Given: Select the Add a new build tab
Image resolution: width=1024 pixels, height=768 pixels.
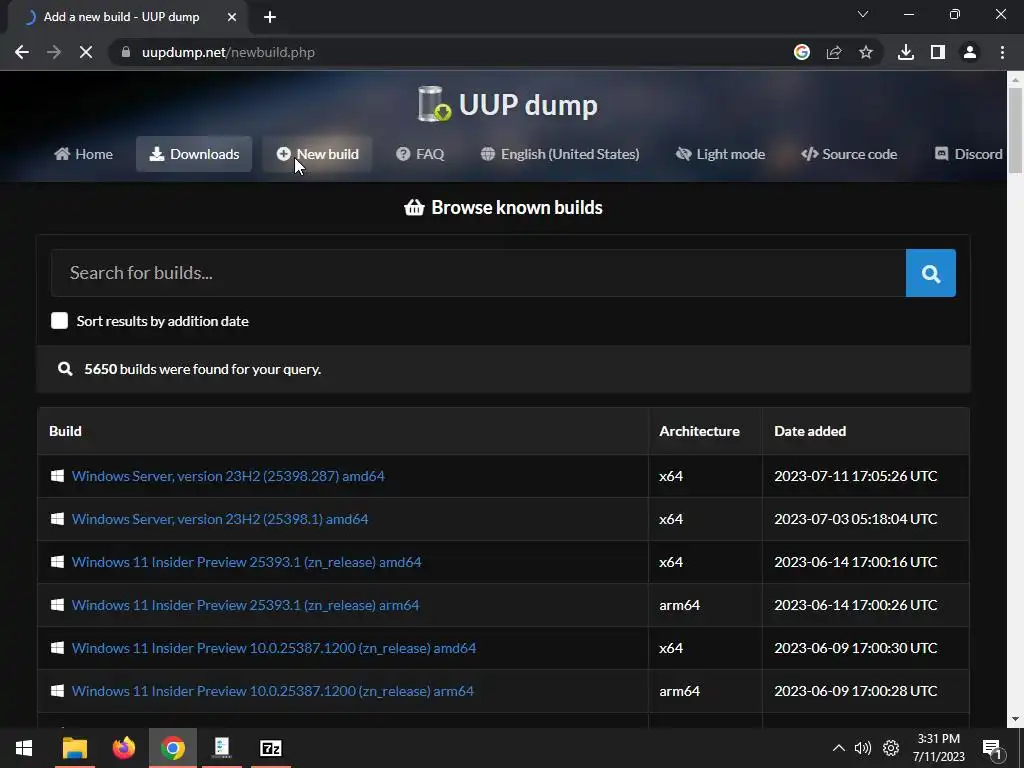Looking at the screenshot, I should pos(121,17).
